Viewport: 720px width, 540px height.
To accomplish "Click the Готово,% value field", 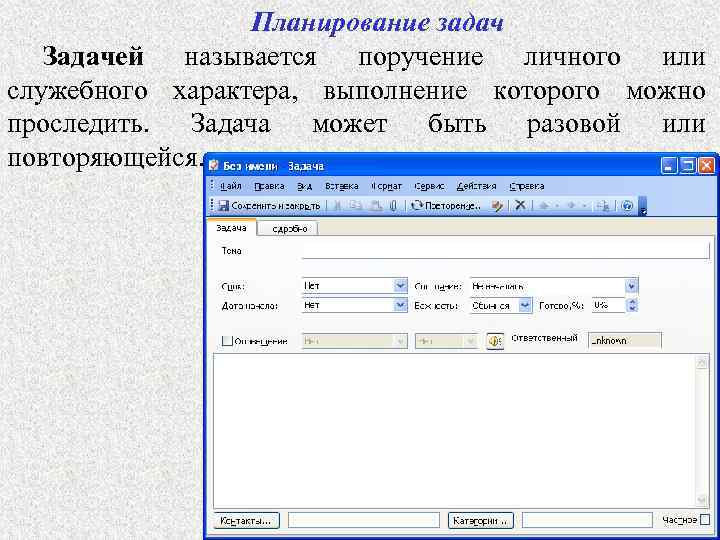I will tap(608, 305).
